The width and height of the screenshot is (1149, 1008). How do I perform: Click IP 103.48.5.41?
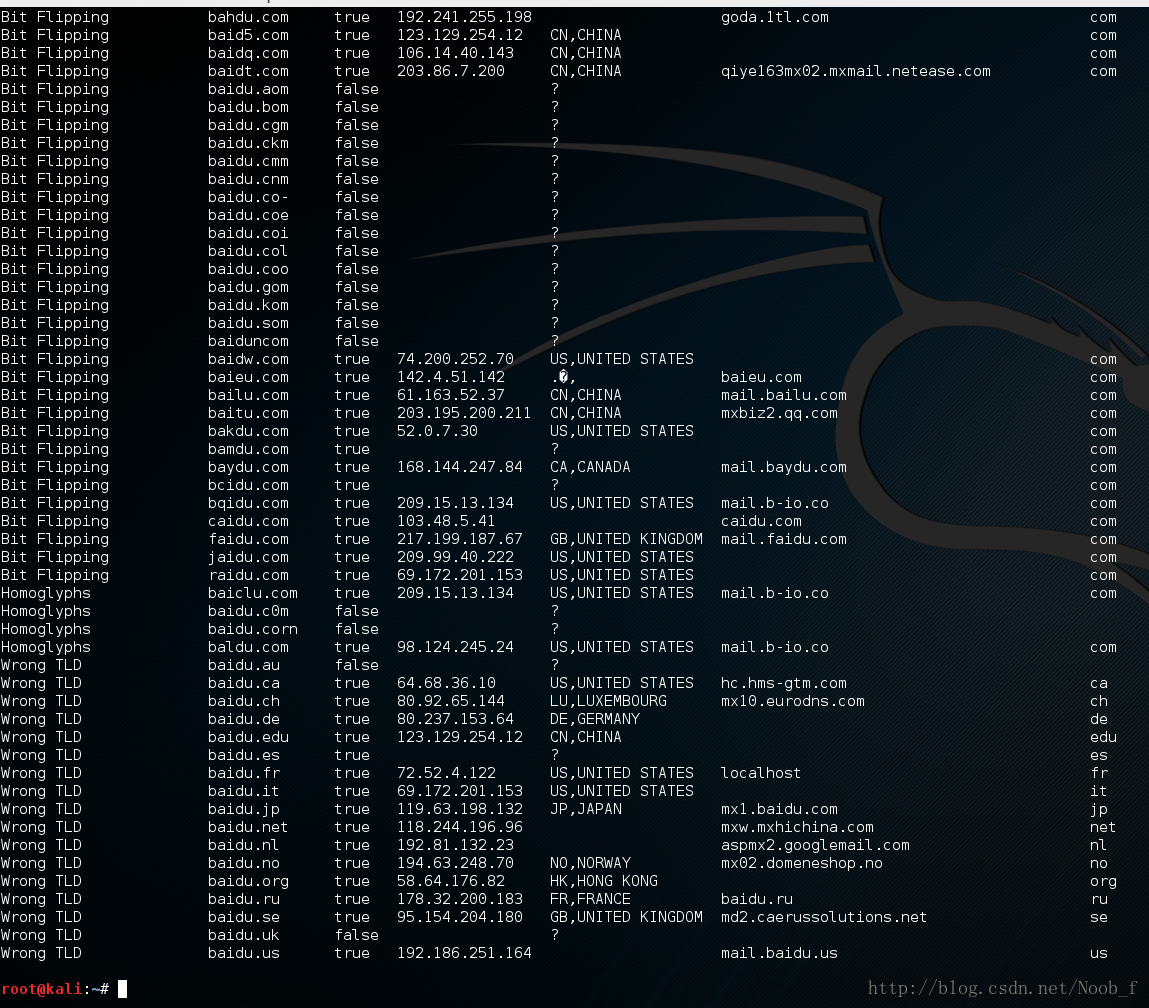446,521
